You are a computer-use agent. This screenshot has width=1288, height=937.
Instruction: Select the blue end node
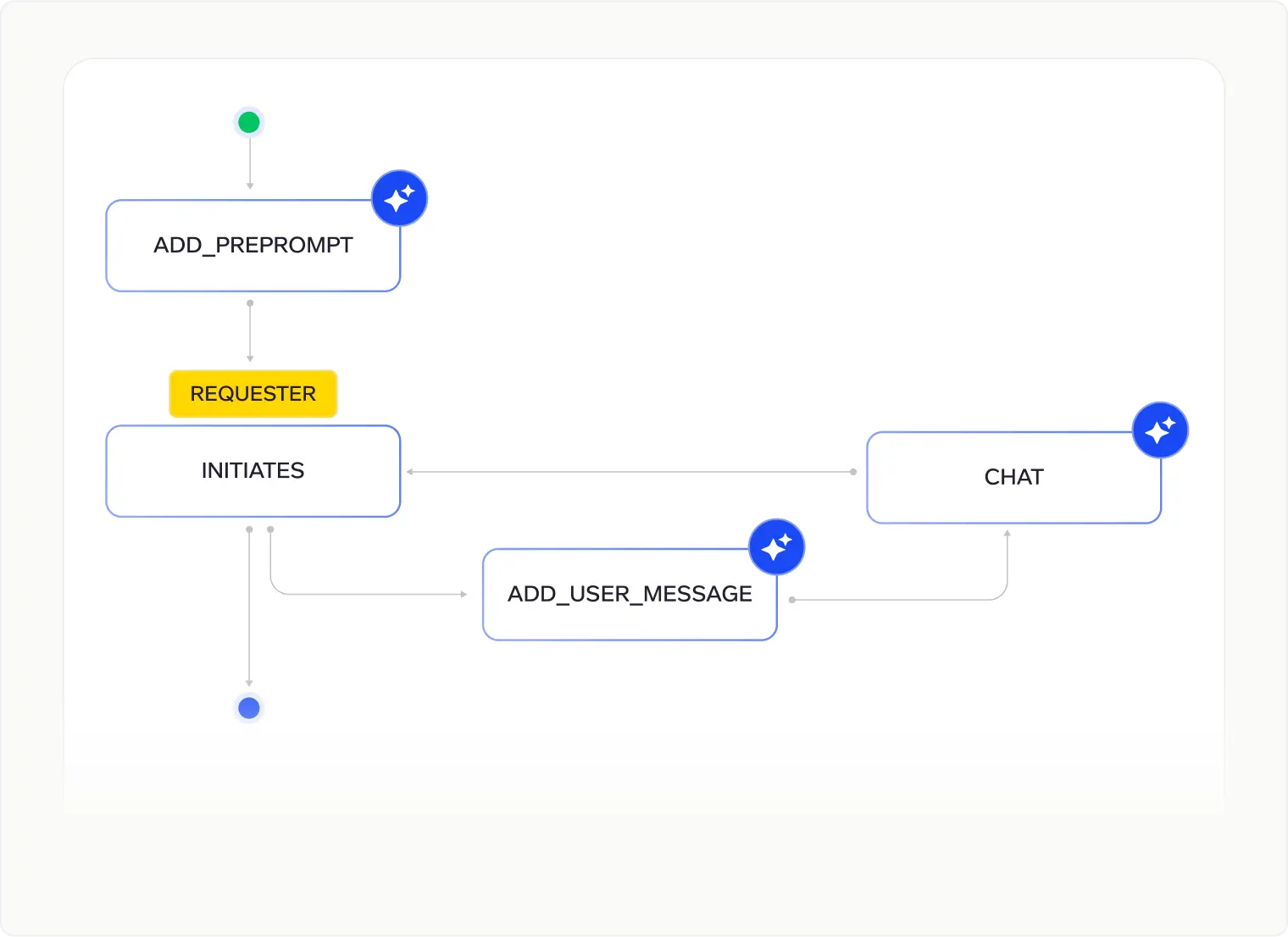pyautogui.click(x=249, y=707)
